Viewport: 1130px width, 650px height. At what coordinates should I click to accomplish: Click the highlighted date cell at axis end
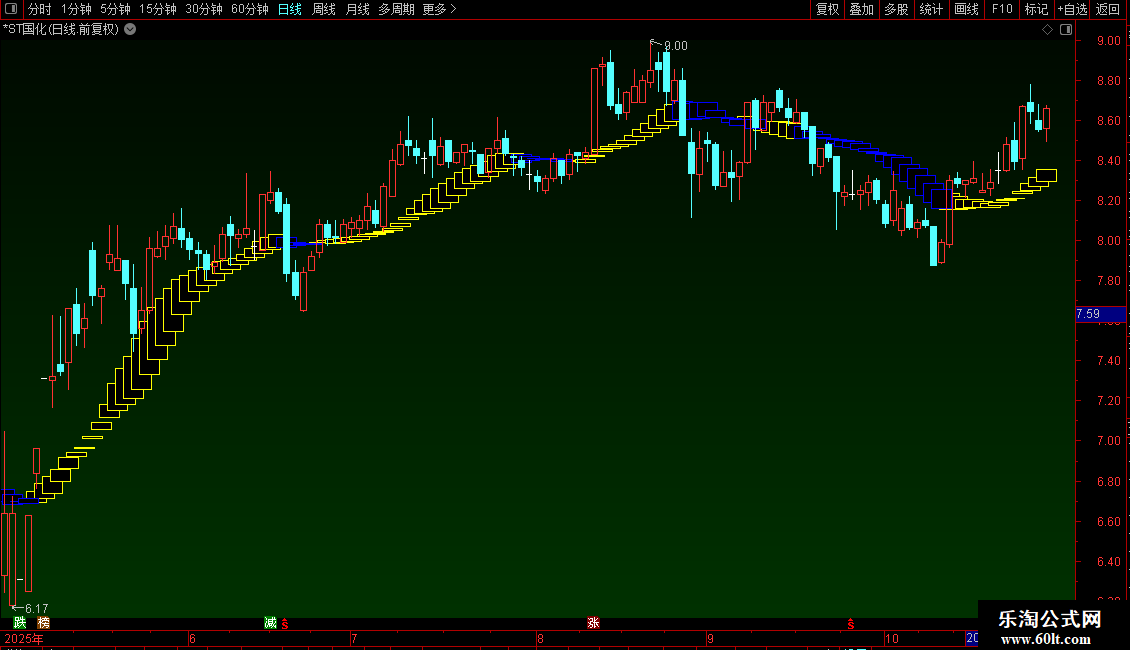click(x=971, y=638)
